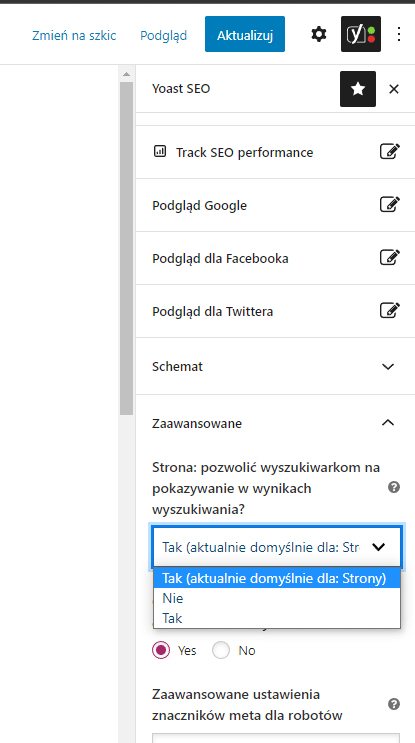
Task: Click the Podgląd link
Action: [x=163, y=36]
